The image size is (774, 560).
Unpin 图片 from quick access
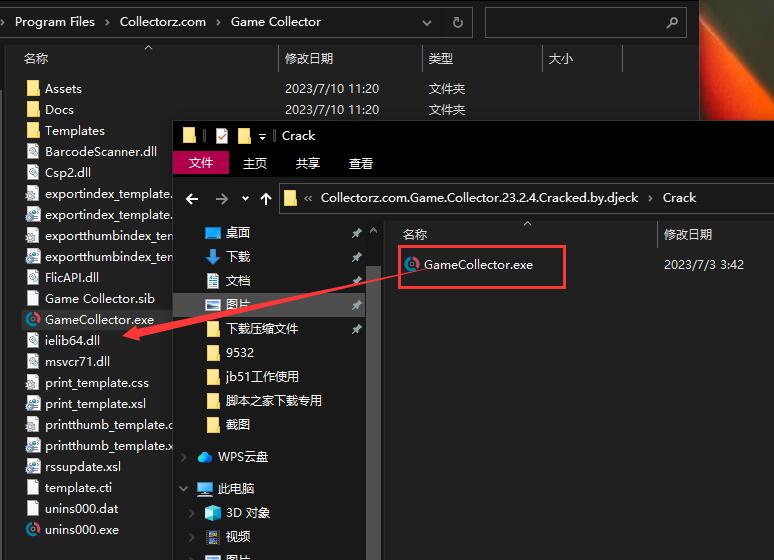(x=356, y=305)
